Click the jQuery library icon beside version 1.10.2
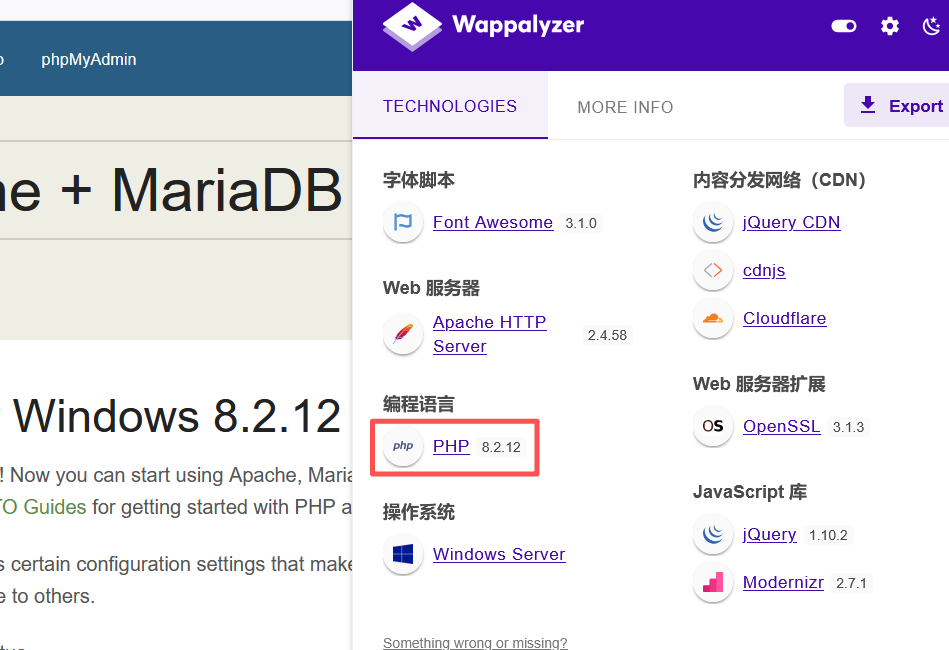The height and width of the screenshot is (650, 949). click(x=713, y=534)
